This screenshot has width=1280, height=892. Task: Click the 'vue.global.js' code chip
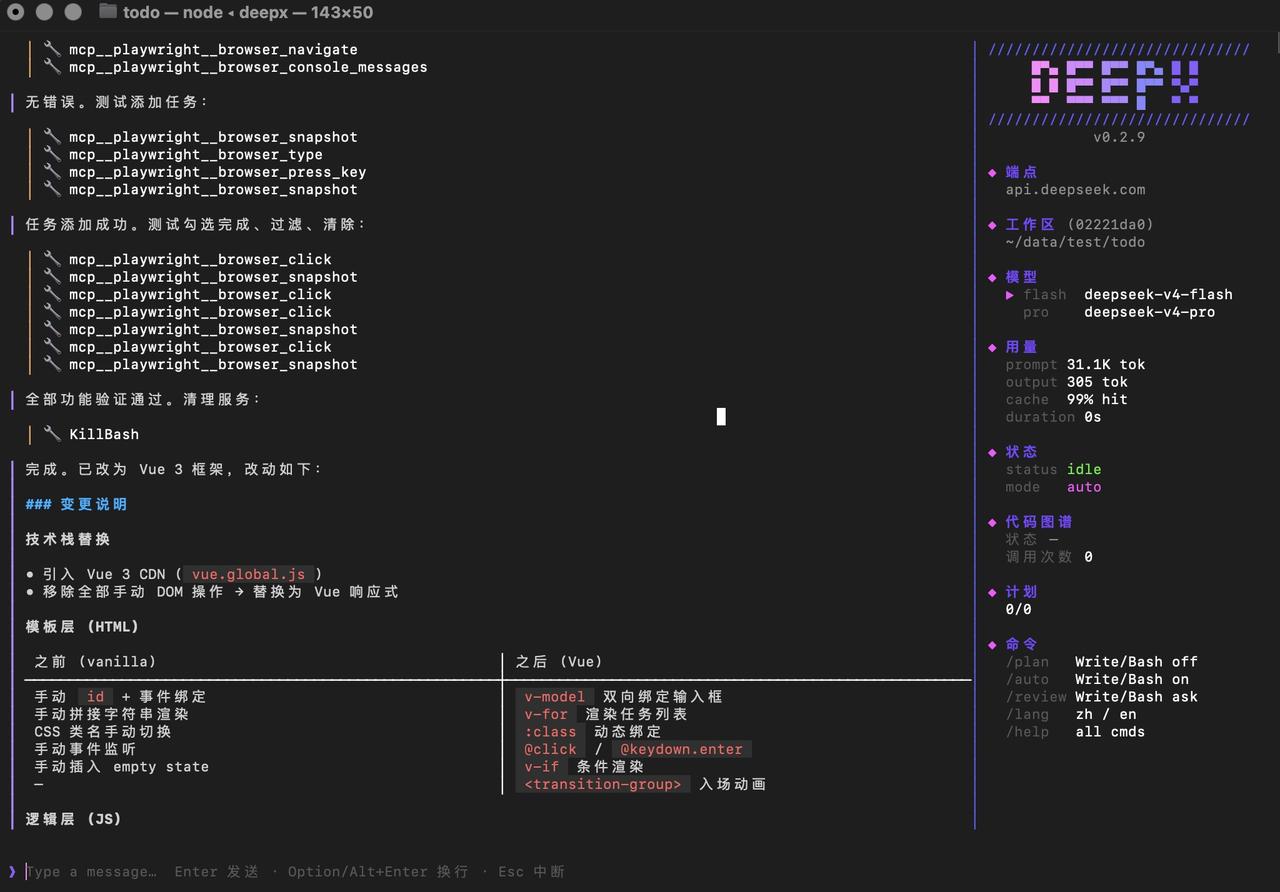click(249, 574)
